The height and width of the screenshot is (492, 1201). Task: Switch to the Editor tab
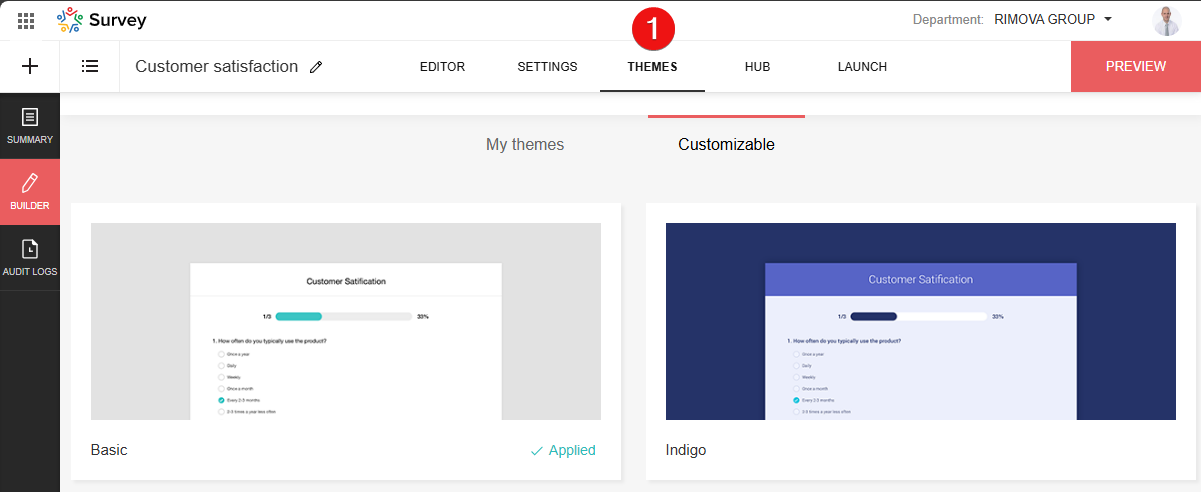coord(442,67)
